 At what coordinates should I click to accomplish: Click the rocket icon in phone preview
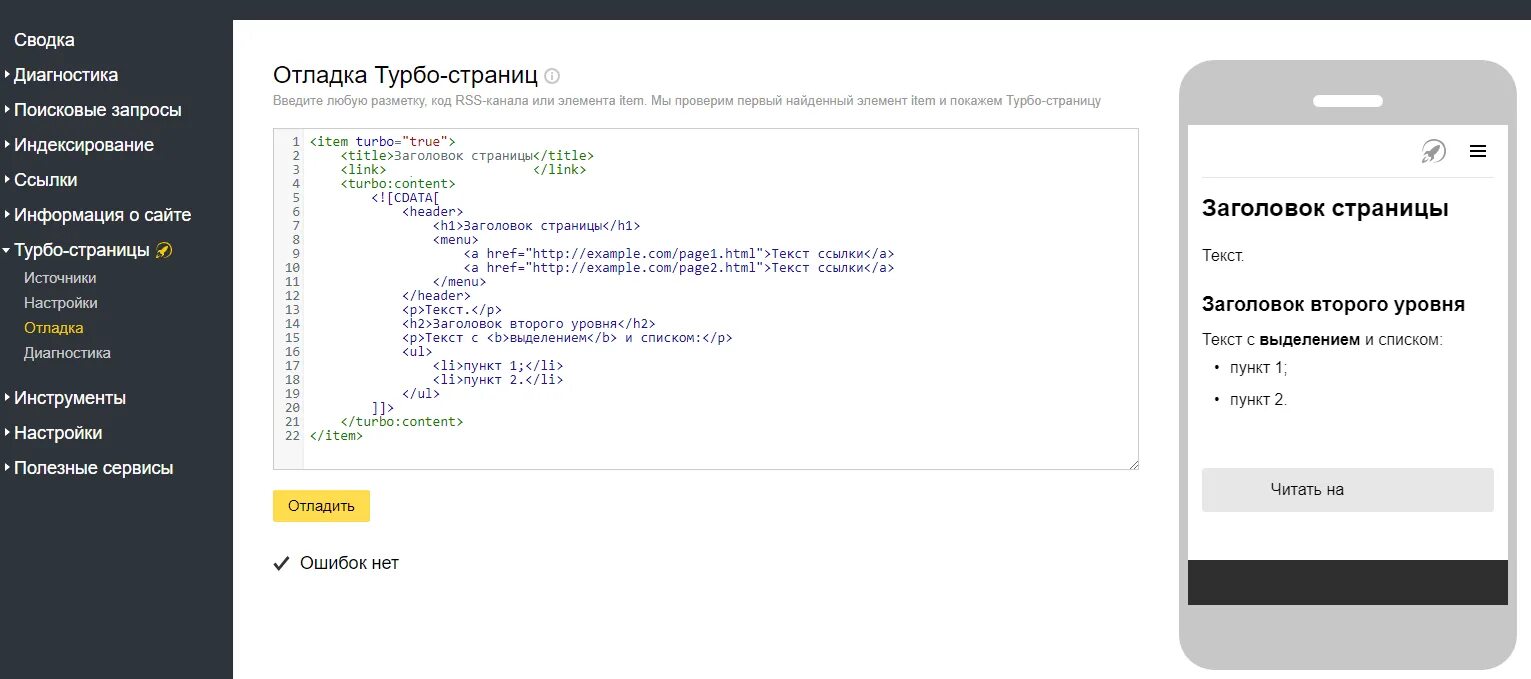point(1433,151)
